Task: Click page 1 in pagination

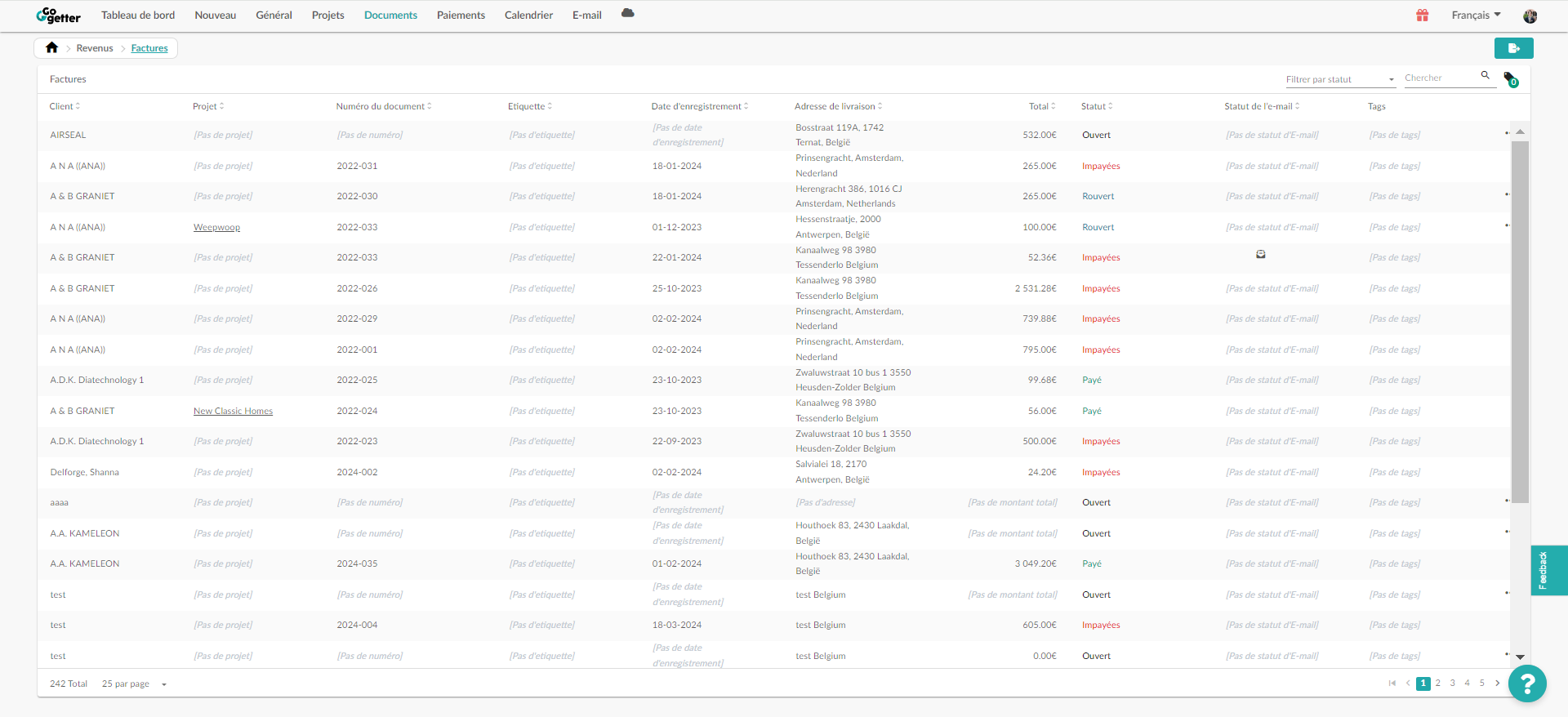Action: (1423, 684)
